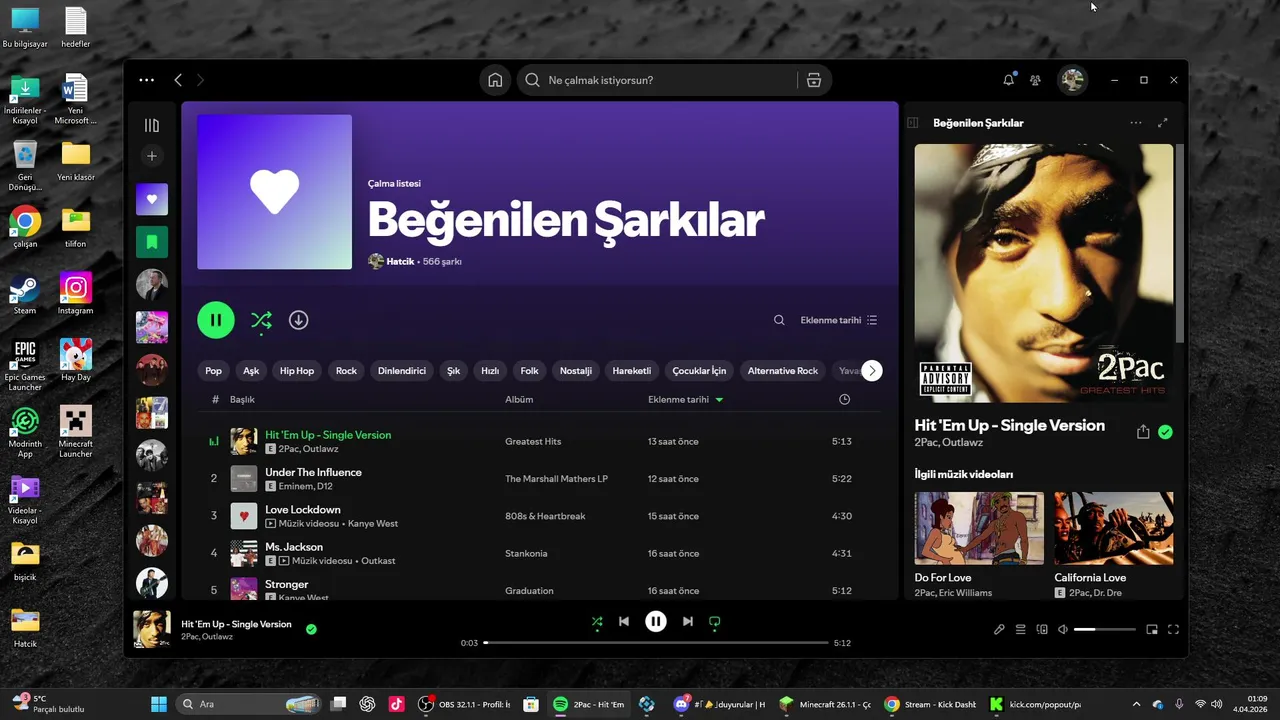Open Steam desktop shortcut
Viewport: 1280px width, 720px height.
pyautogui.click(x=25, y=295)
